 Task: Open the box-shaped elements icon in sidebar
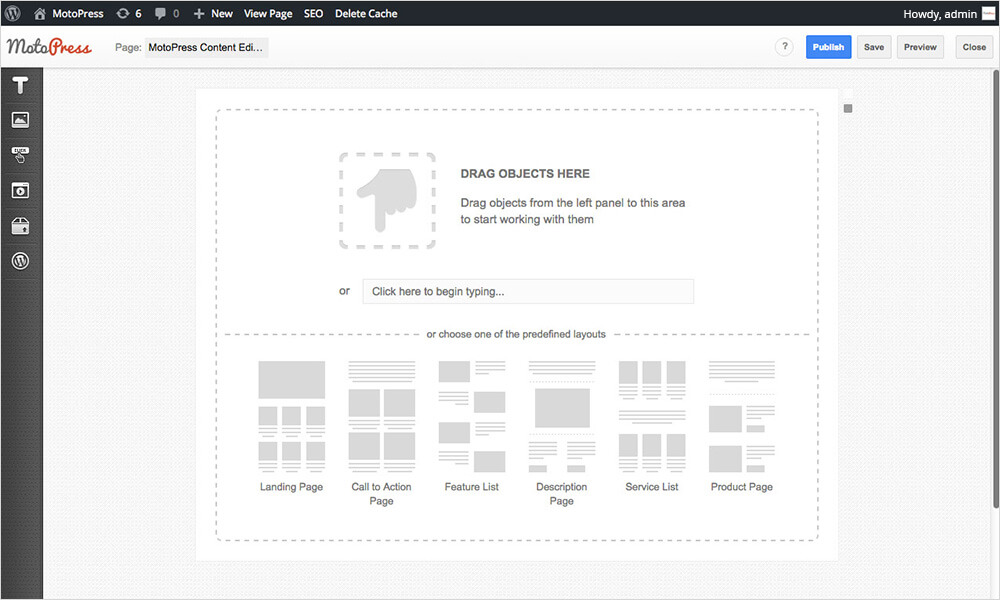click(20, 226)
